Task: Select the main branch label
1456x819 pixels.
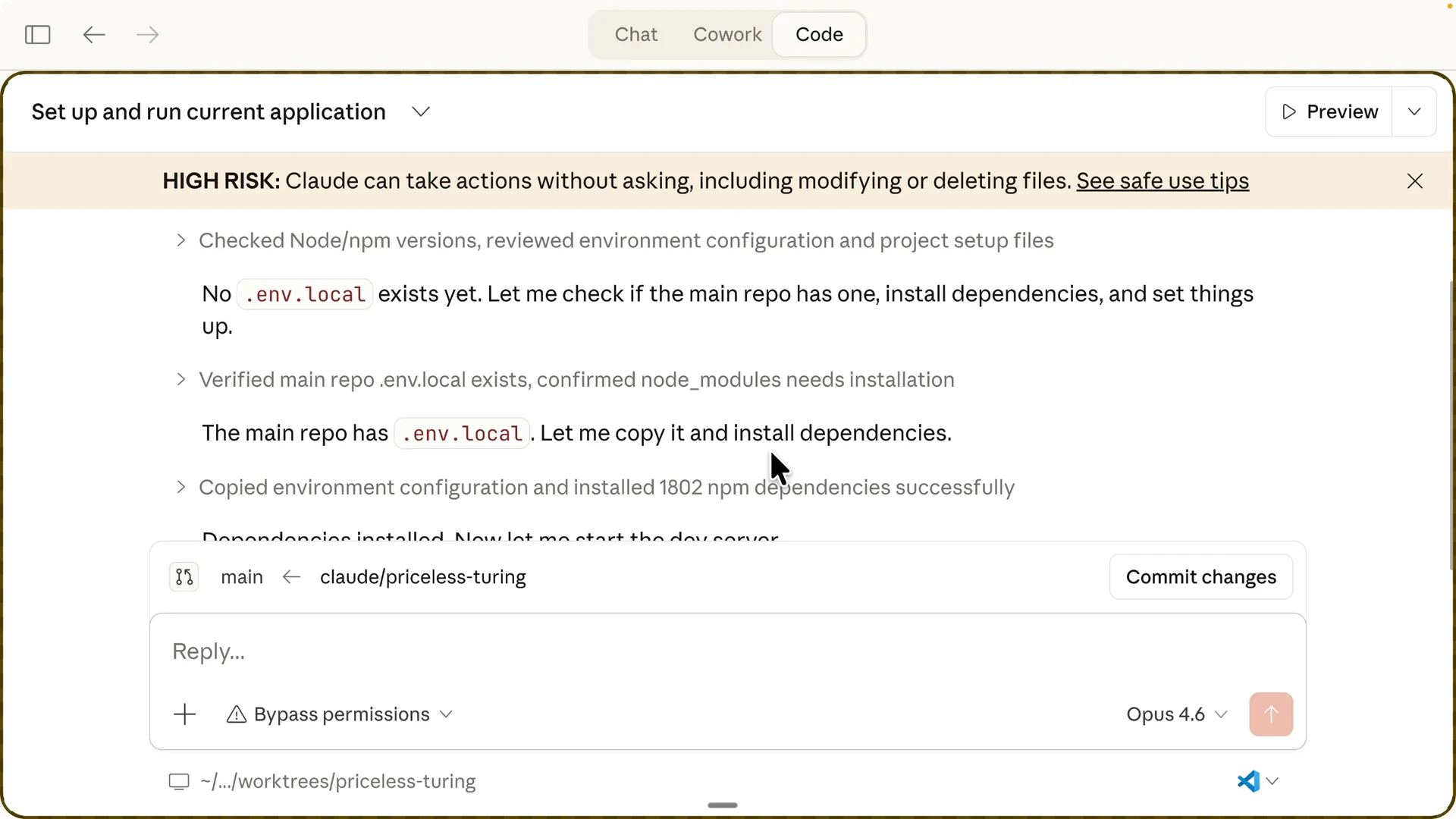Action: [242, 577]
